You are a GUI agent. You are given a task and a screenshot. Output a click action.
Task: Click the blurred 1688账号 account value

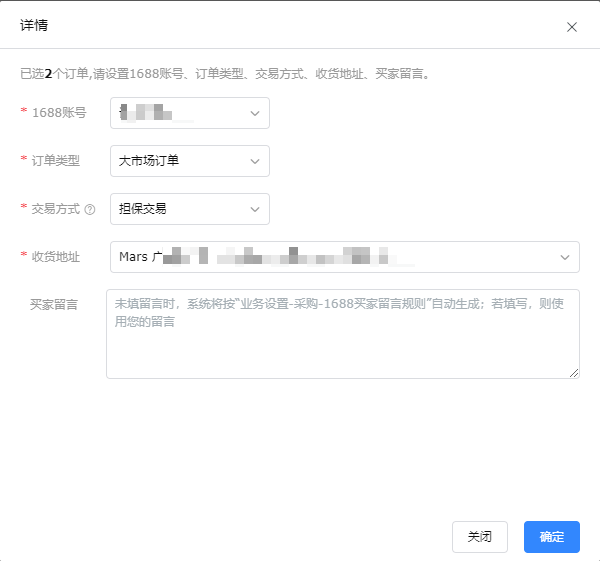pos(150,113)
